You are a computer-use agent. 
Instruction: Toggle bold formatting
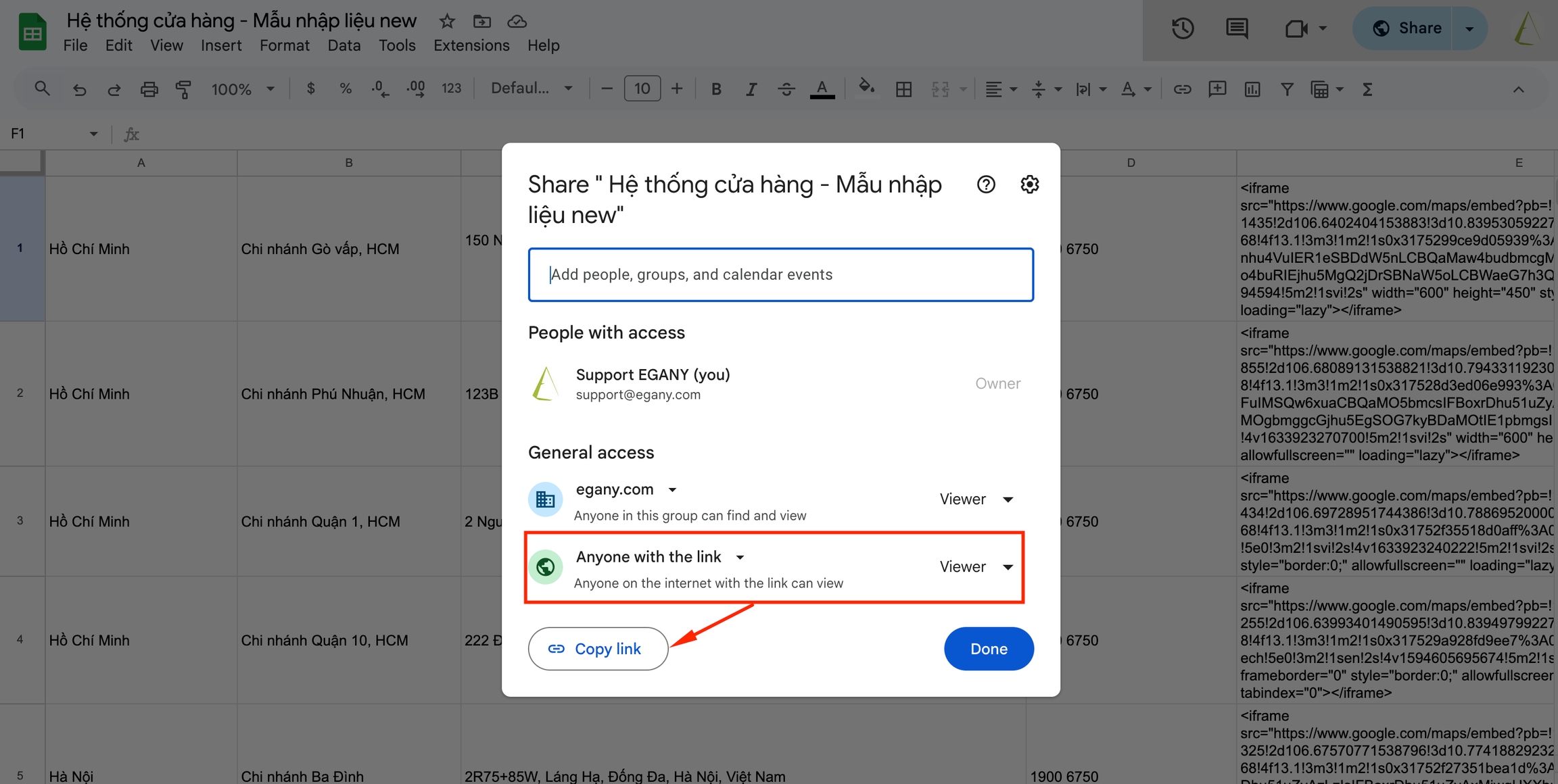point(716,89)
